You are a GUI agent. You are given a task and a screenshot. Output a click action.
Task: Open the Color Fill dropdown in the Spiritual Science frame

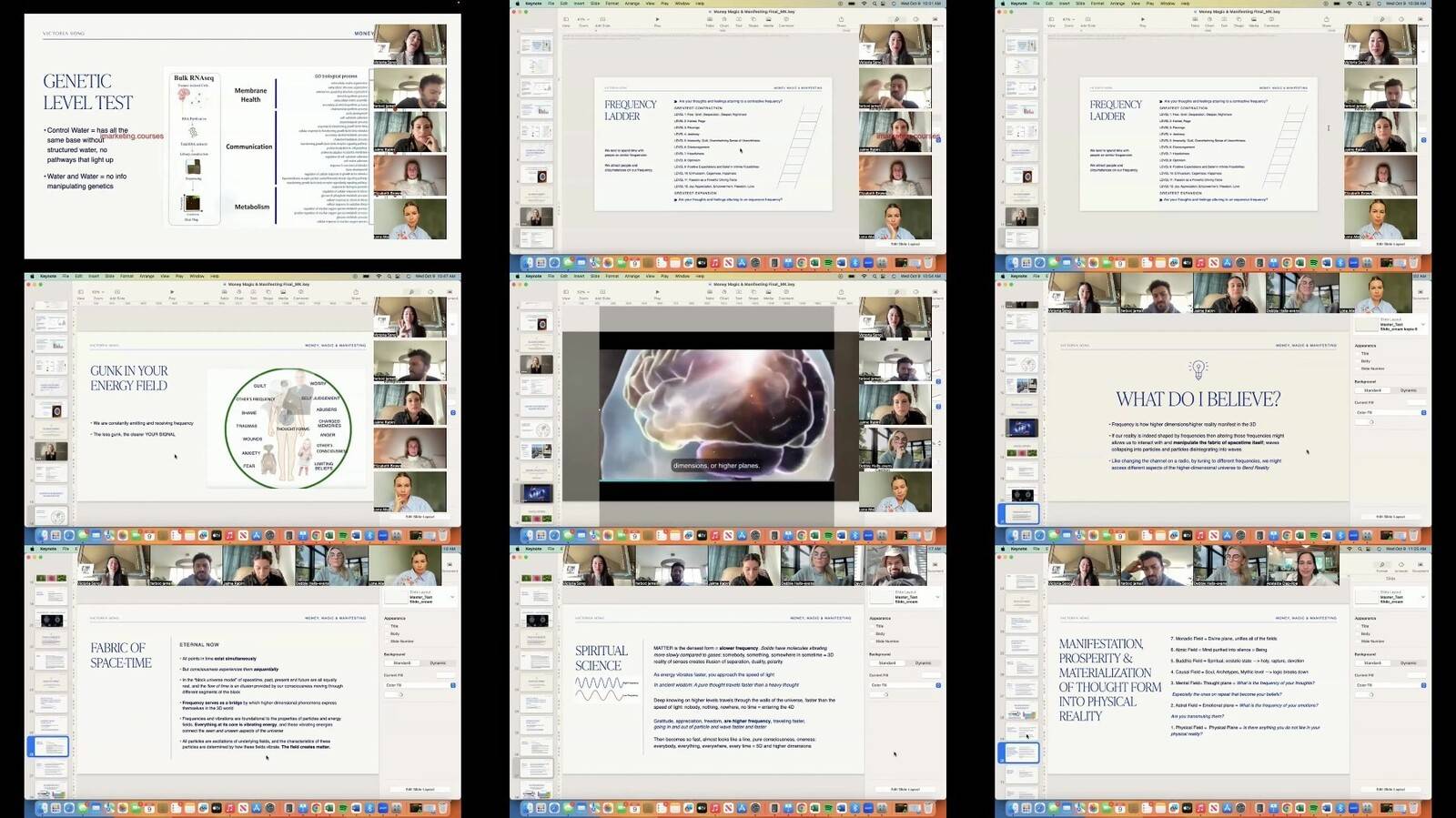905,684
